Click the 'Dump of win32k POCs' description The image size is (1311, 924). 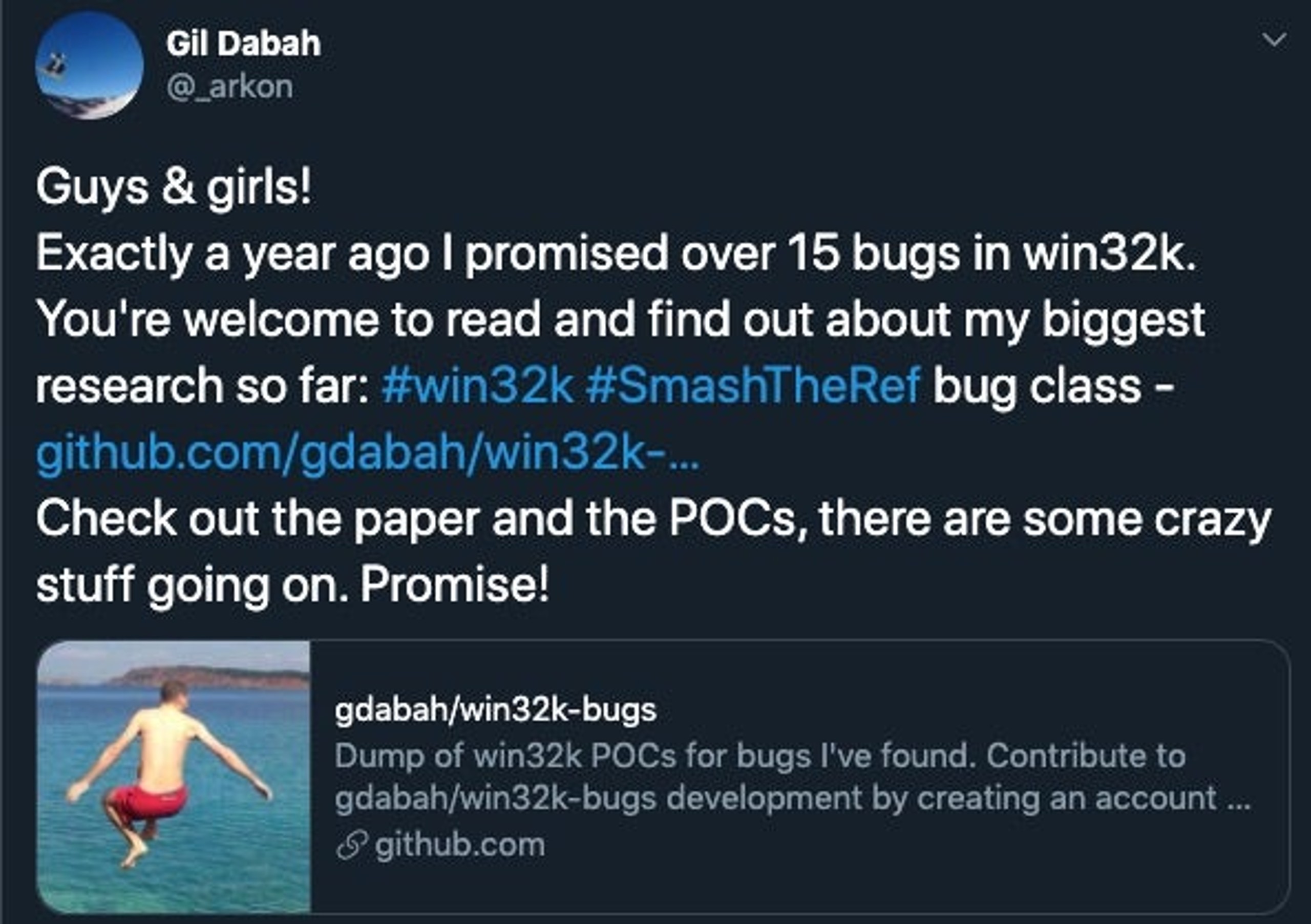(x=760, y=756)
